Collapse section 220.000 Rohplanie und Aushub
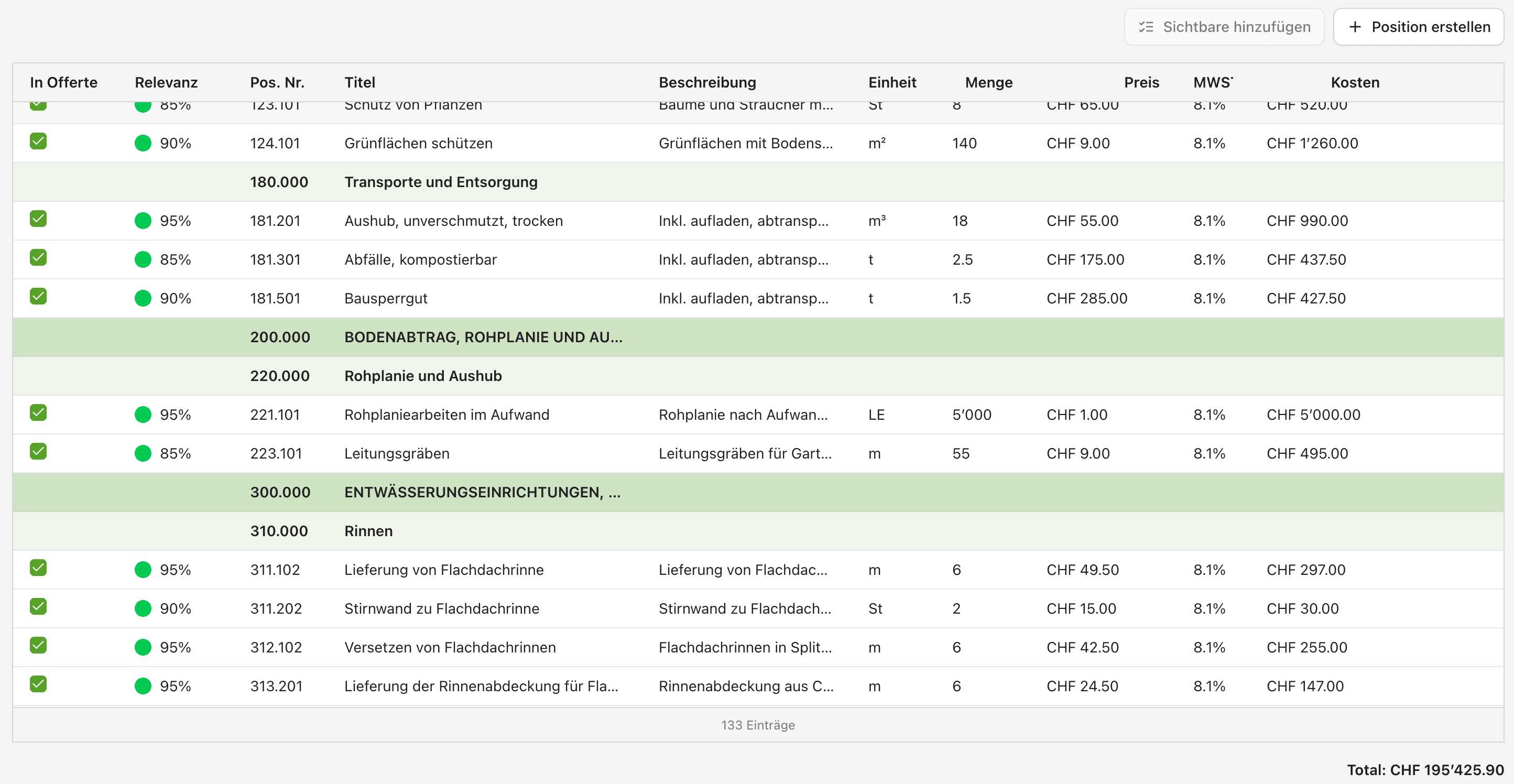The width and height of the screenshot is (1514, 784). coord(423,376)
